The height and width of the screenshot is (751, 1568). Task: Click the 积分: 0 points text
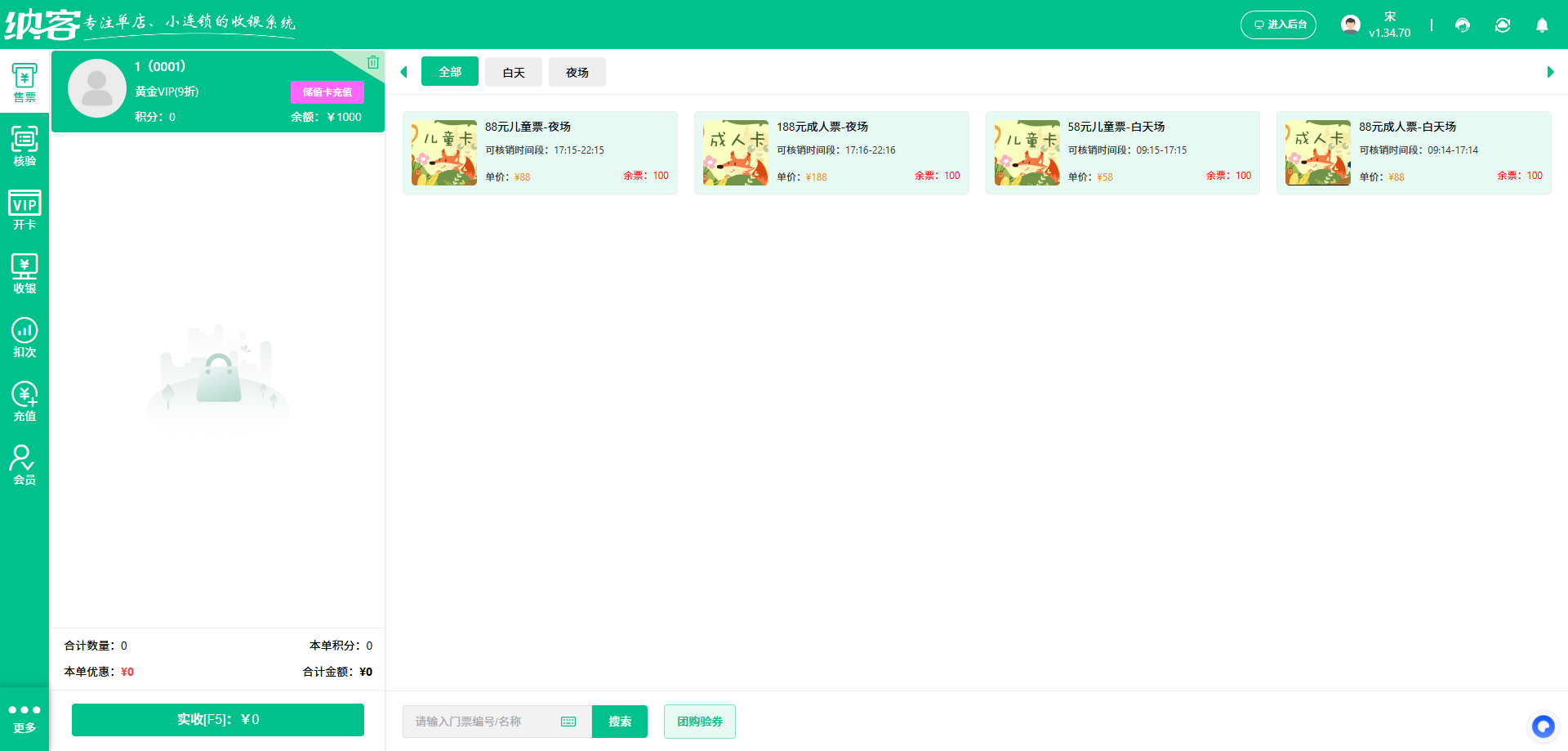155,117
